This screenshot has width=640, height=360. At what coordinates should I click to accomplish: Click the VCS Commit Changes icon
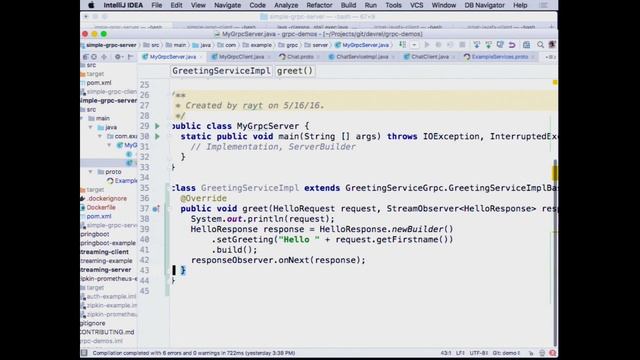click(x=488, y=45)
